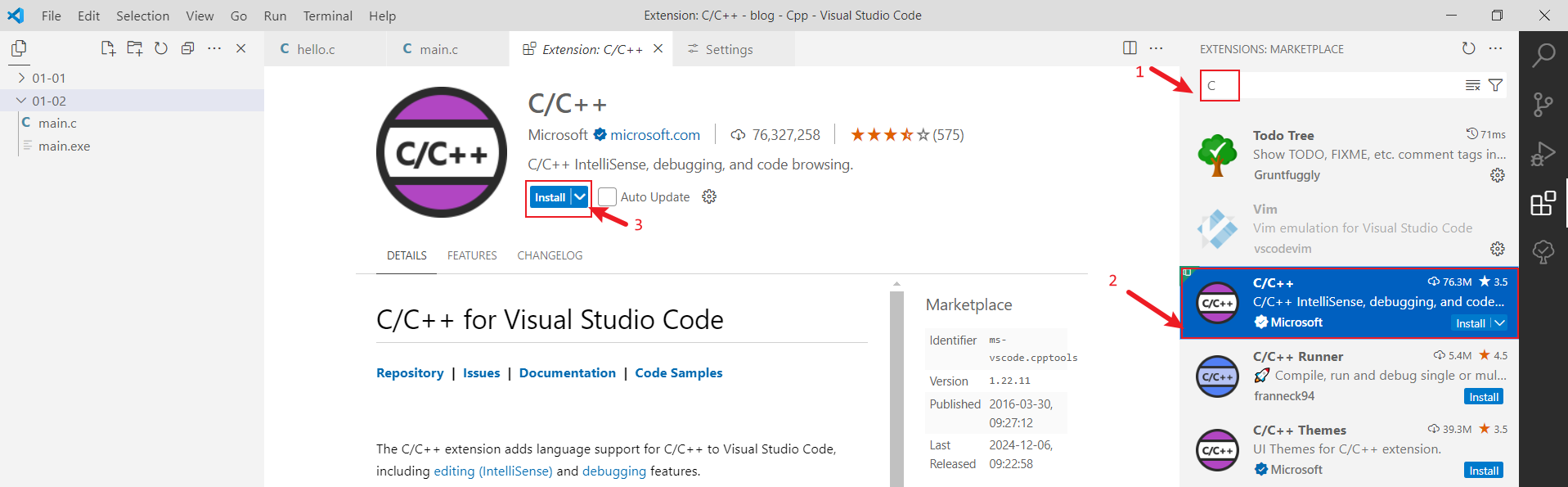Open manage gear for Vim extension

click(1498, 249)
